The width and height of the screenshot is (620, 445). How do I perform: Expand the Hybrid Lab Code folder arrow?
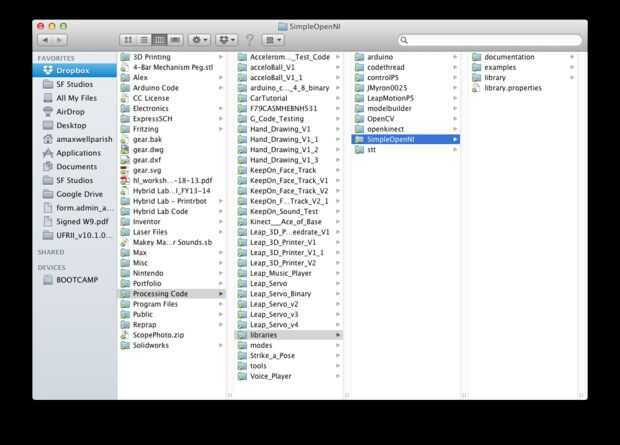(x=221, y=211)
